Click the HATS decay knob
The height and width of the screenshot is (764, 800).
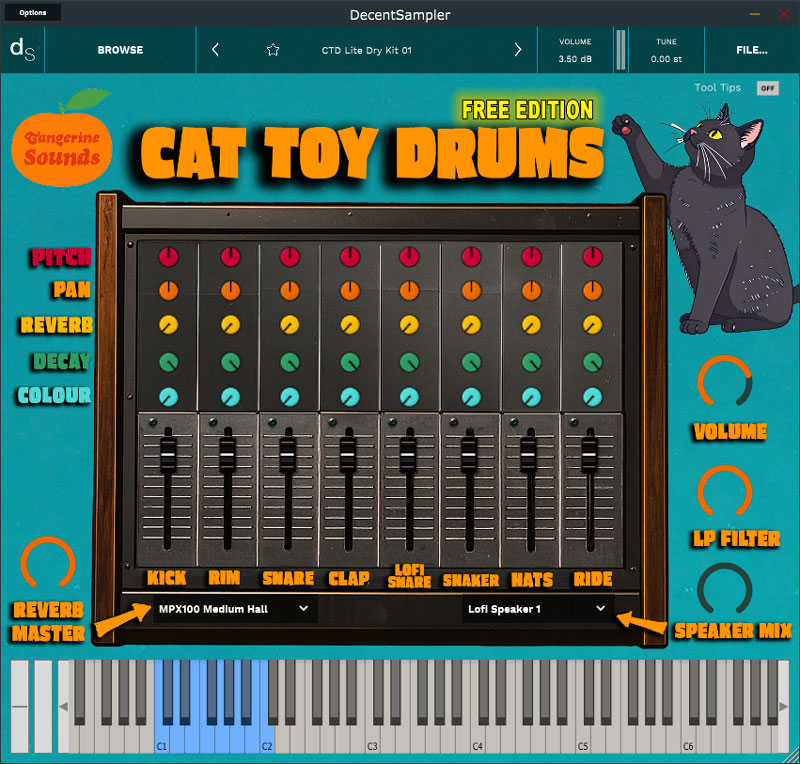pyautogui.click(x=531, y=362)
